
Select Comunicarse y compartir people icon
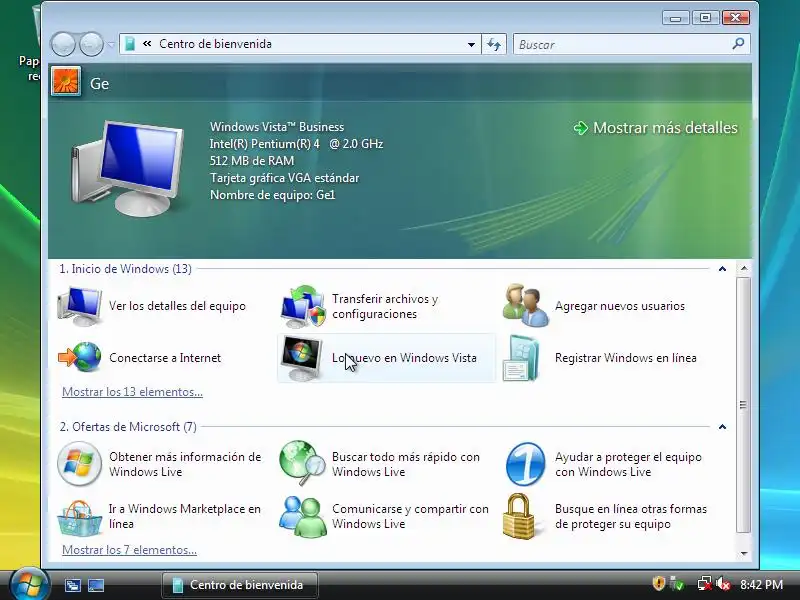click(303, 516)
